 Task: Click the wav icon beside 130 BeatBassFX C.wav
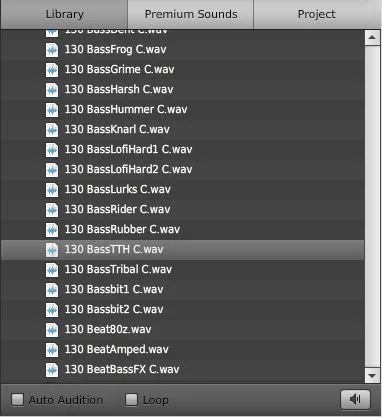click(x=52, y=370)
